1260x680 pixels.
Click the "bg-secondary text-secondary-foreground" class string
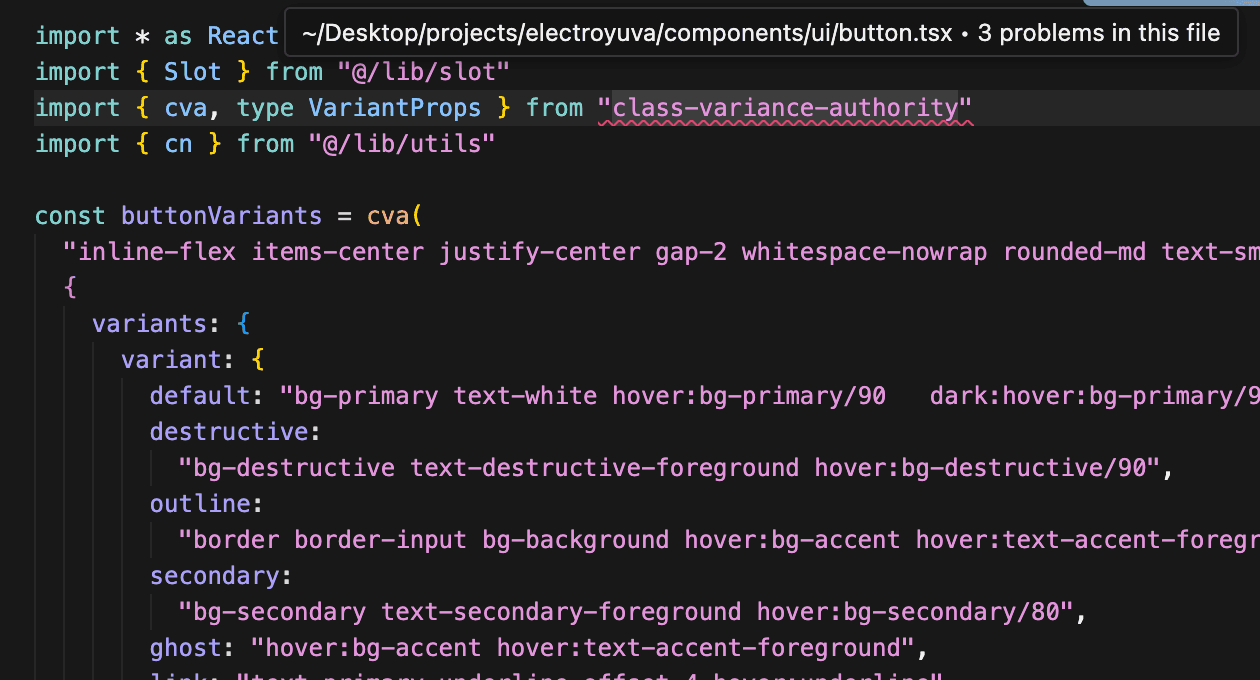pos(626,612)
